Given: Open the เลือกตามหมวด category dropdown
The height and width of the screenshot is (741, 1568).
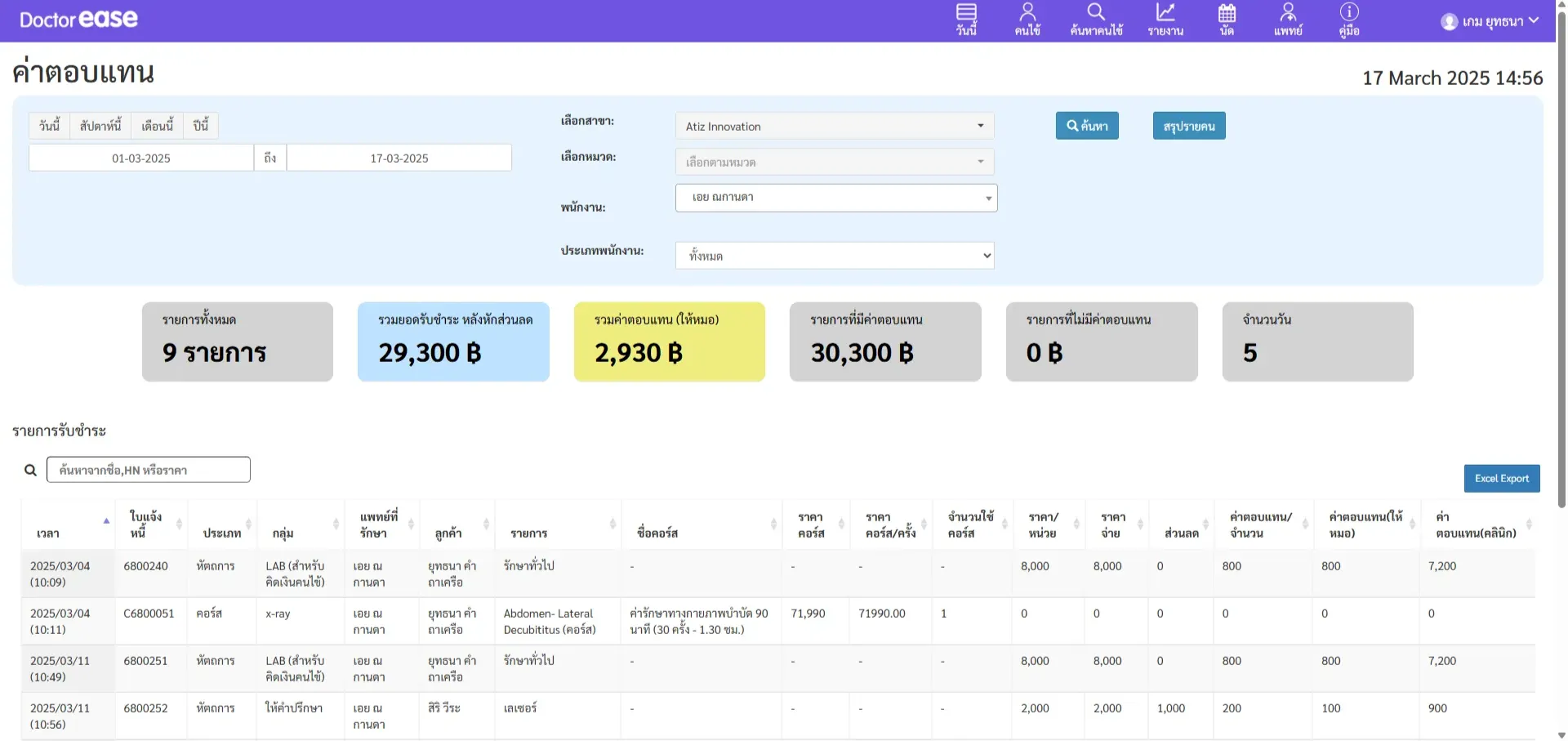Looking at the screenshot, I should coord(834,162).
